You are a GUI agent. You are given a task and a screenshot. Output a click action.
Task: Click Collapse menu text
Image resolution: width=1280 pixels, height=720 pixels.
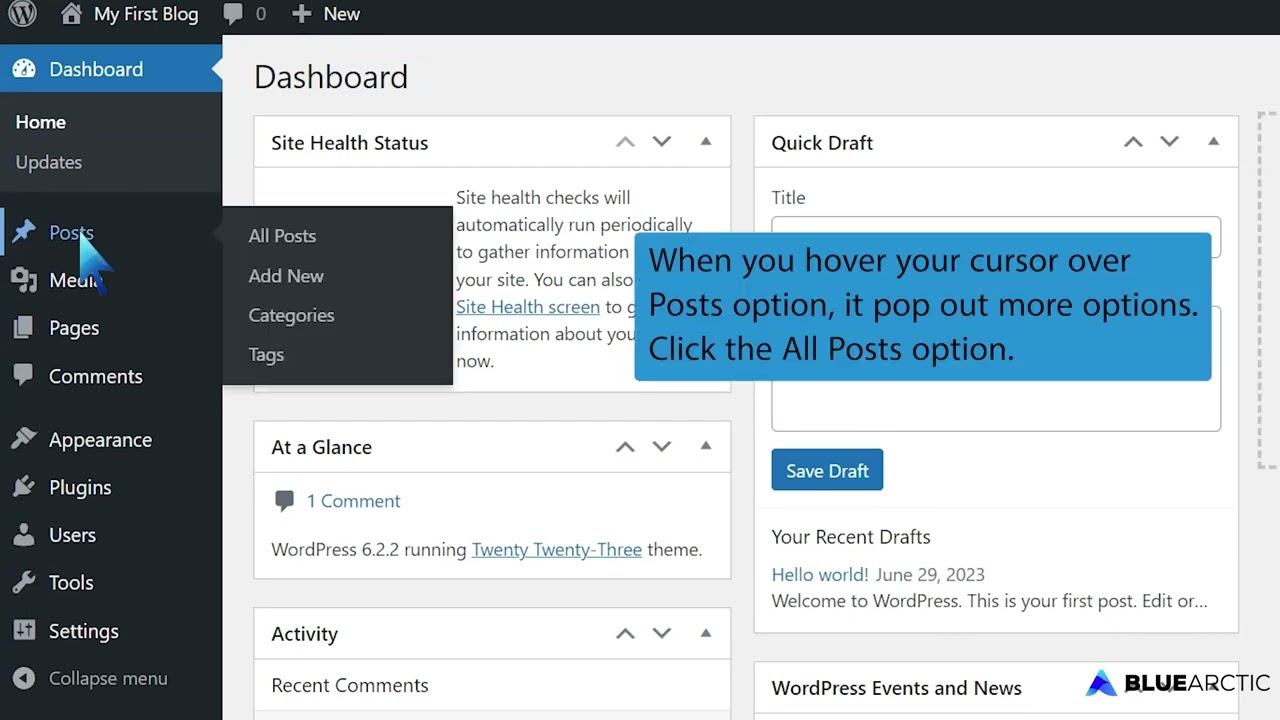[x=108, y=678]
